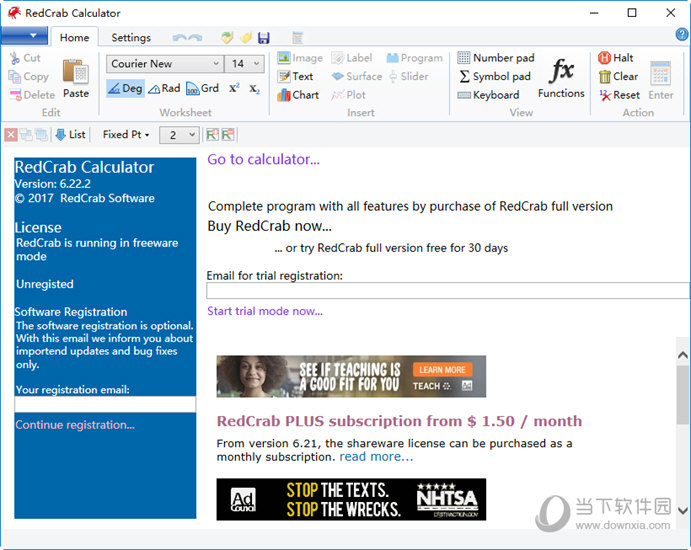Insert a Plot element
691x550 pixels.
click(x=348, y=95)
